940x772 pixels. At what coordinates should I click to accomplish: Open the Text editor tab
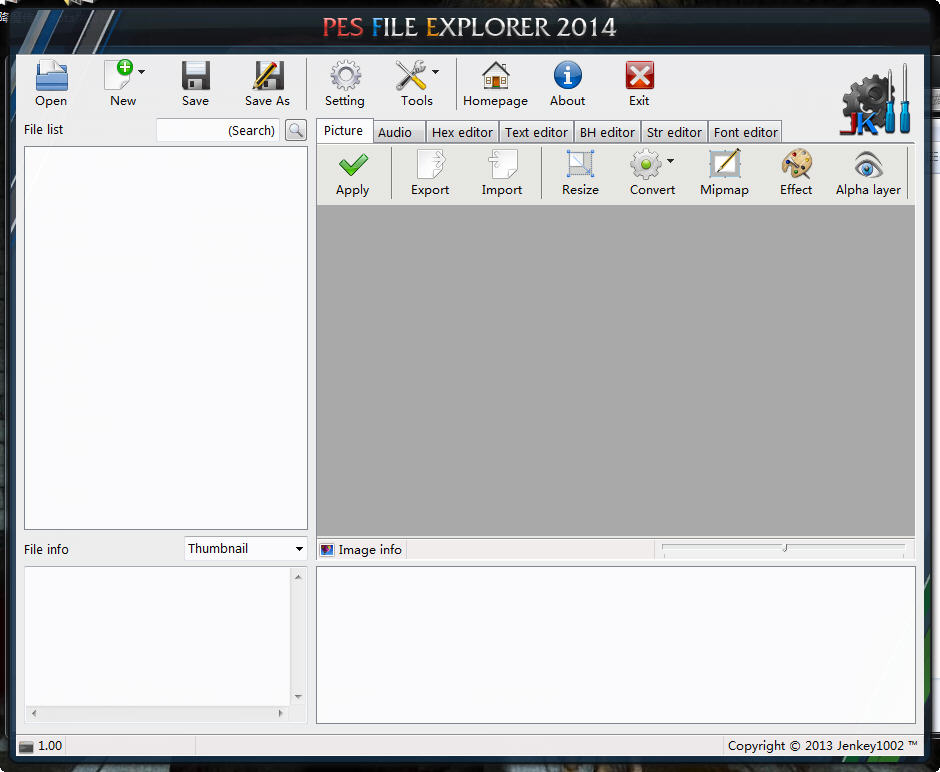[x=536, y=132]
